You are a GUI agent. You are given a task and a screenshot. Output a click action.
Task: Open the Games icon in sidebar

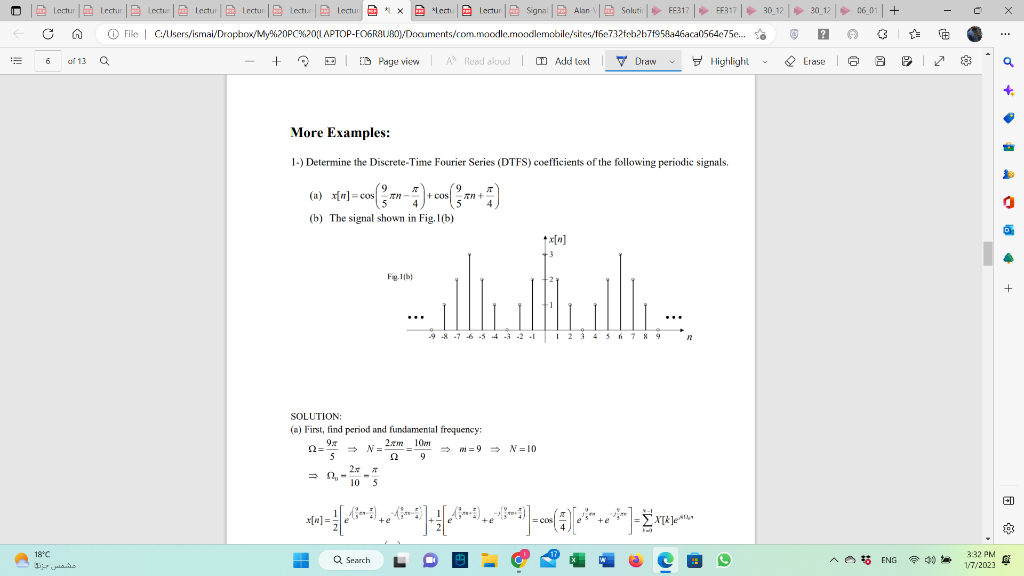tap(1008, 174)
